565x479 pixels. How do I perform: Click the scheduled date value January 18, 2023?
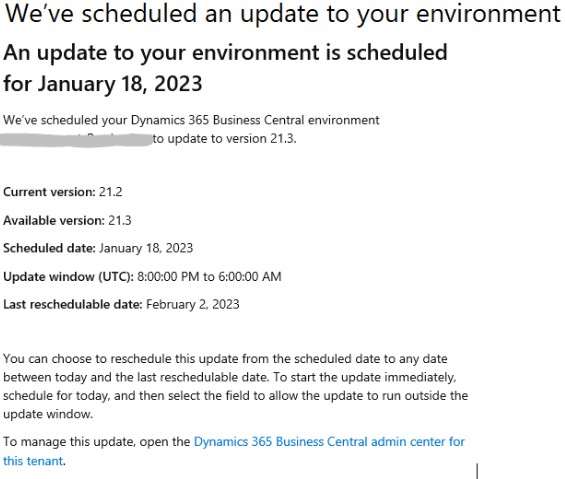[146, 248]
